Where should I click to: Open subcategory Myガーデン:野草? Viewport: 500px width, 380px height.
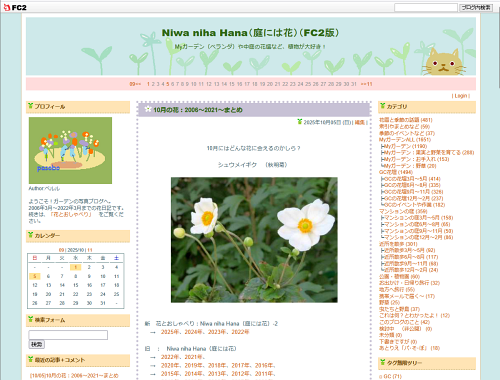(x=410, y=166)
